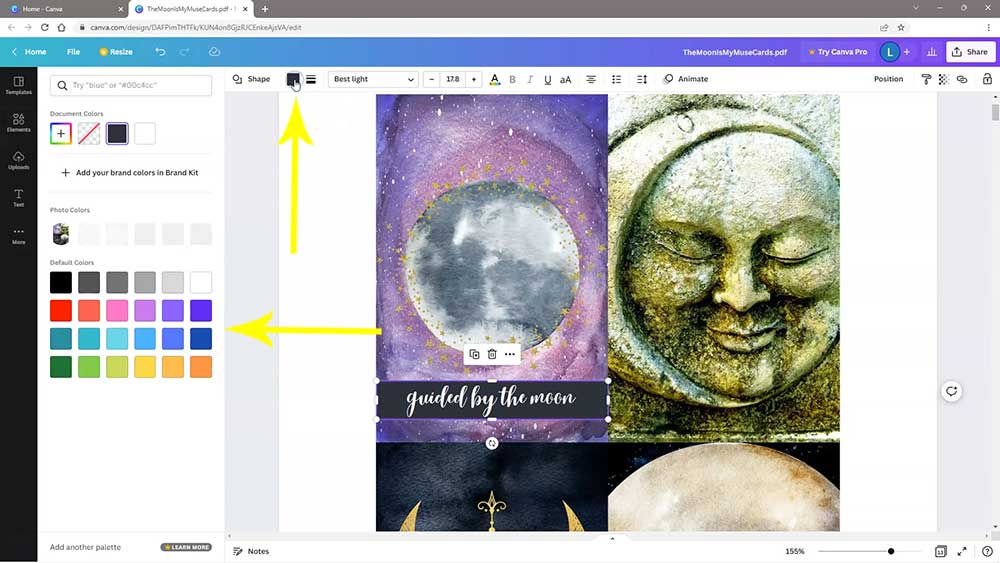The height and width of the screenshot is (563, 1000).
Task: Lock the selected element
Action: pos(987,79)
